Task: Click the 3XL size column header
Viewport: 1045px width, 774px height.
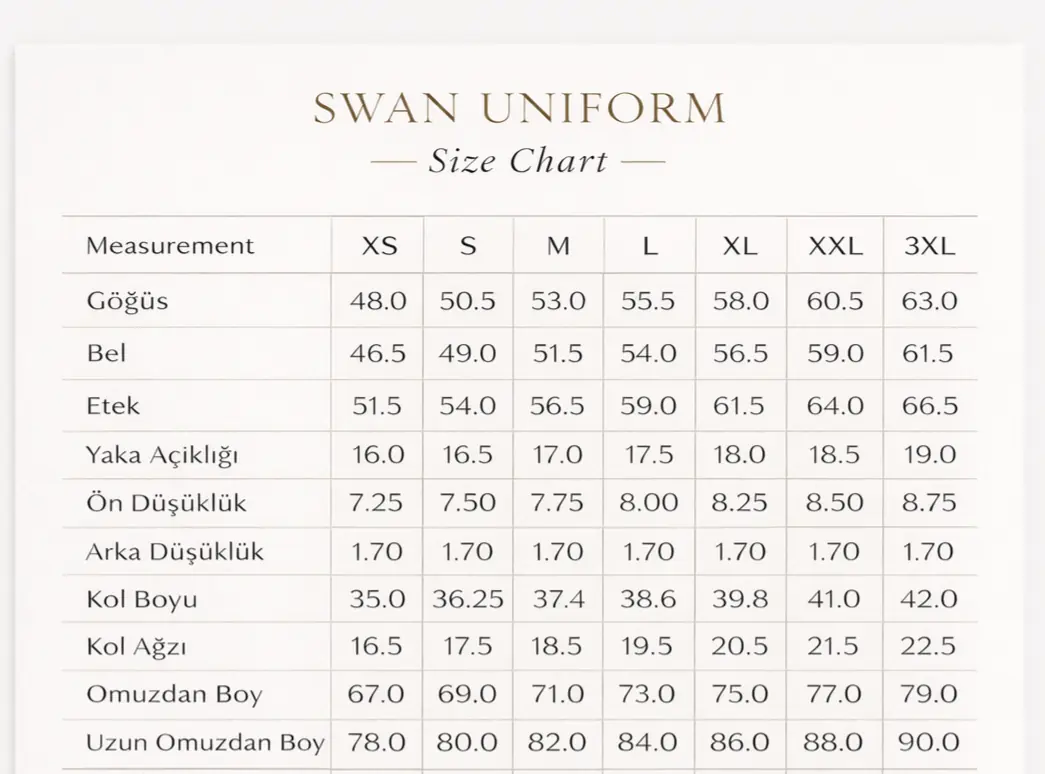Action: tap(930, 246)
